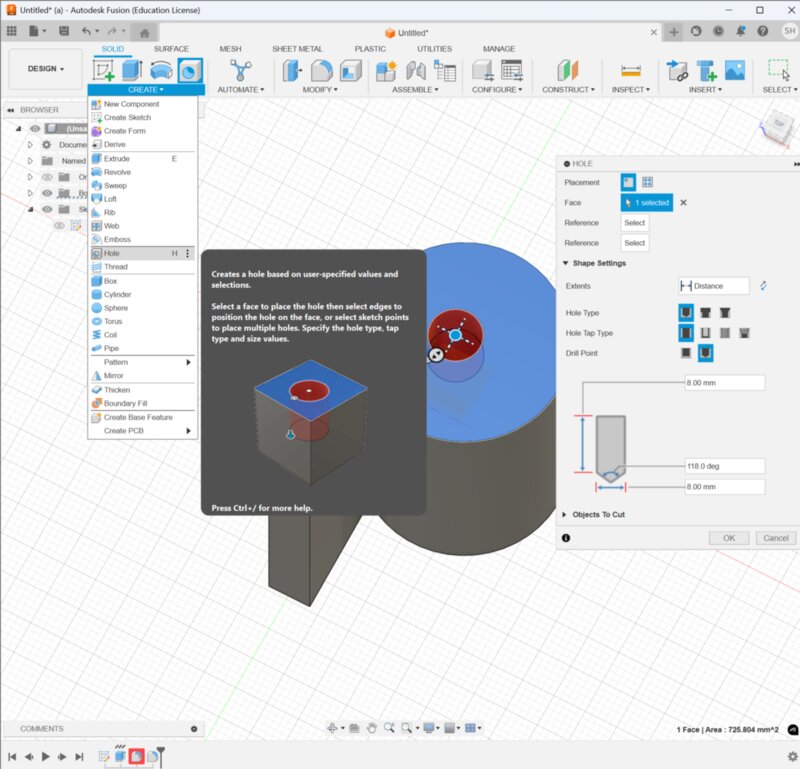Click the Press Pull modify icon
This screenshot has height=769, width=800.
292,70
